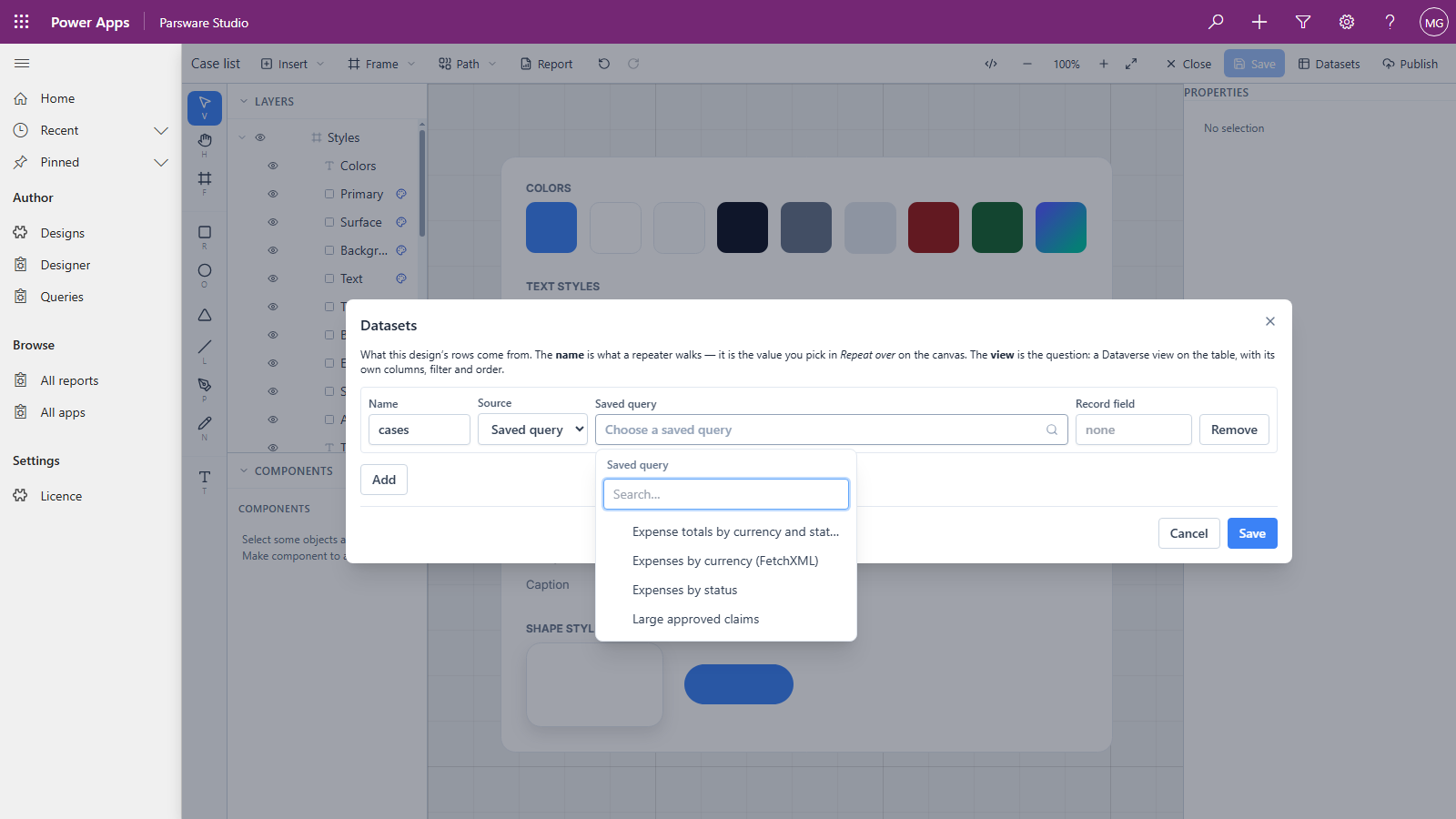Image resolution: width=1456 pixels, height=819 pixels.
Task: Click the Add dataset button
Action: [384, 480]
